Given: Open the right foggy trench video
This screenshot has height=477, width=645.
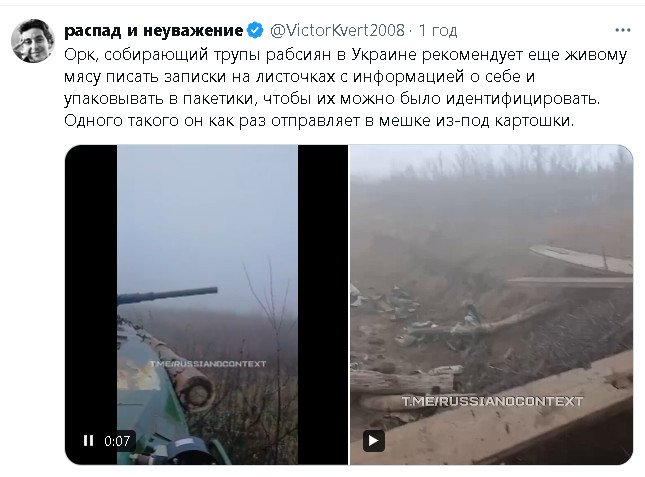Looking at the screenshot, I should tap(491, 305).
